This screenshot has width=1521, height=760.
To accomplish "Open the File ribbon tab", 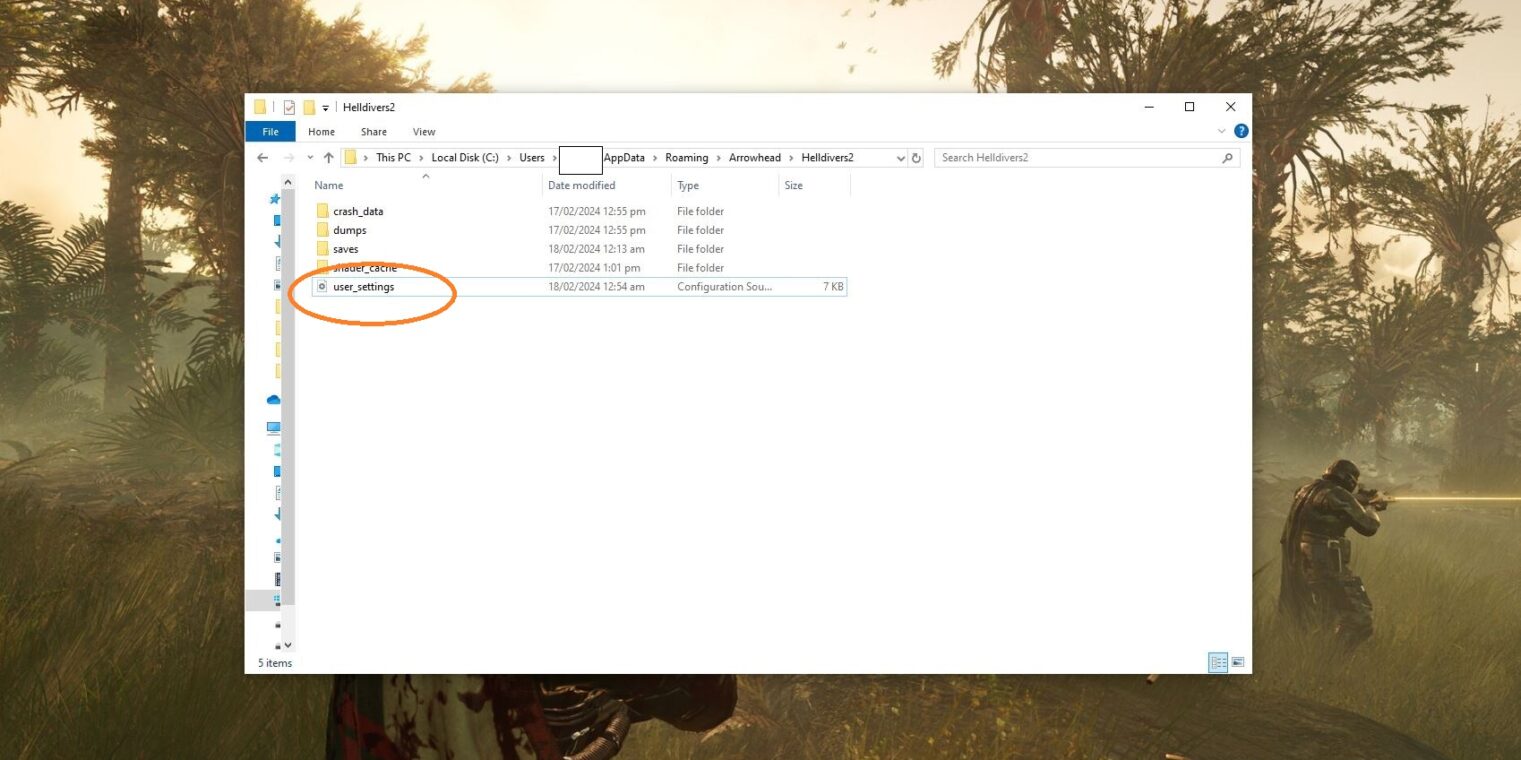I will coord(270,132).
